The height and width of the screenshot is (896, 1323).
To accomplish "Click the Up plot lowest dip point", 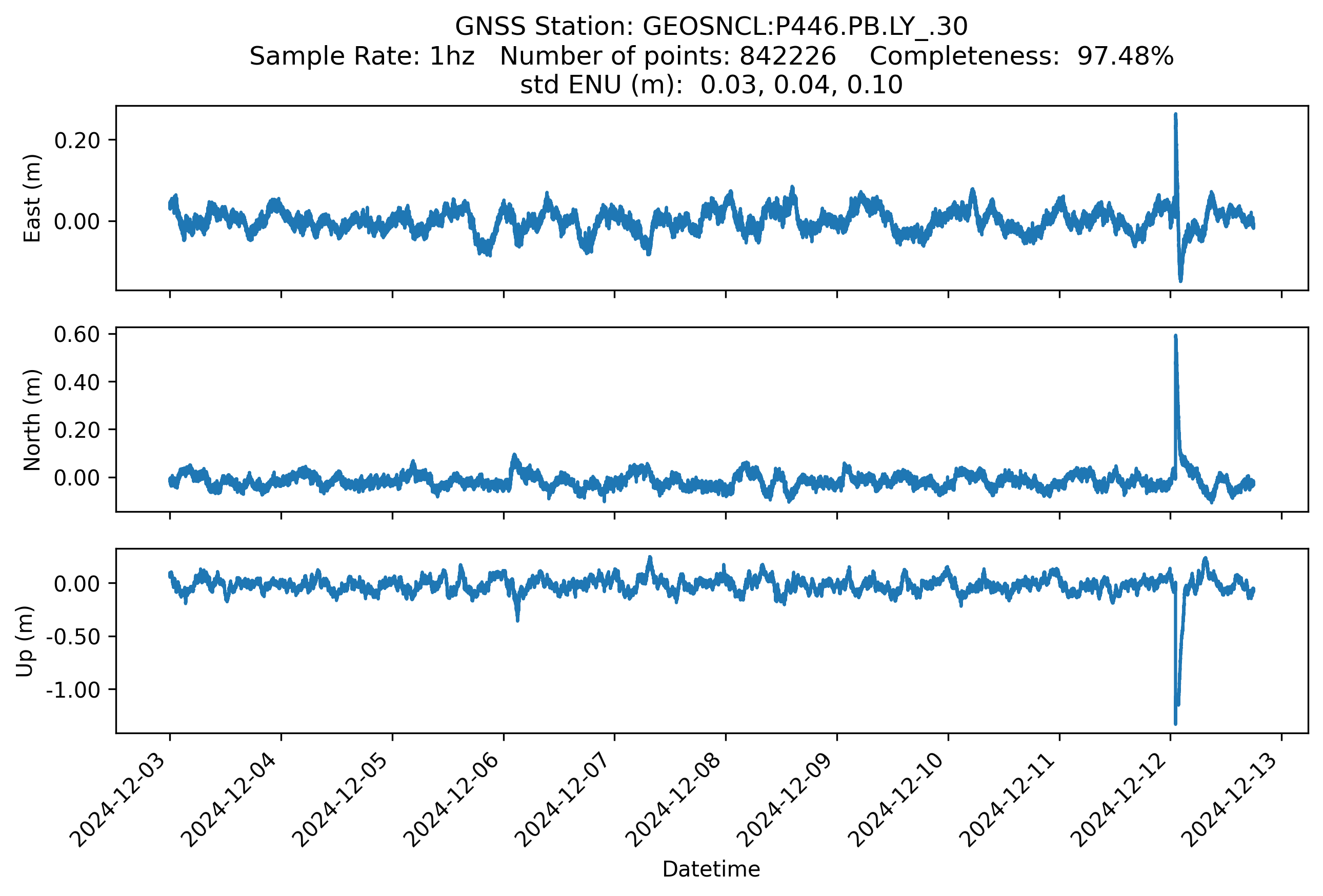I will (x=1175, y=723).
